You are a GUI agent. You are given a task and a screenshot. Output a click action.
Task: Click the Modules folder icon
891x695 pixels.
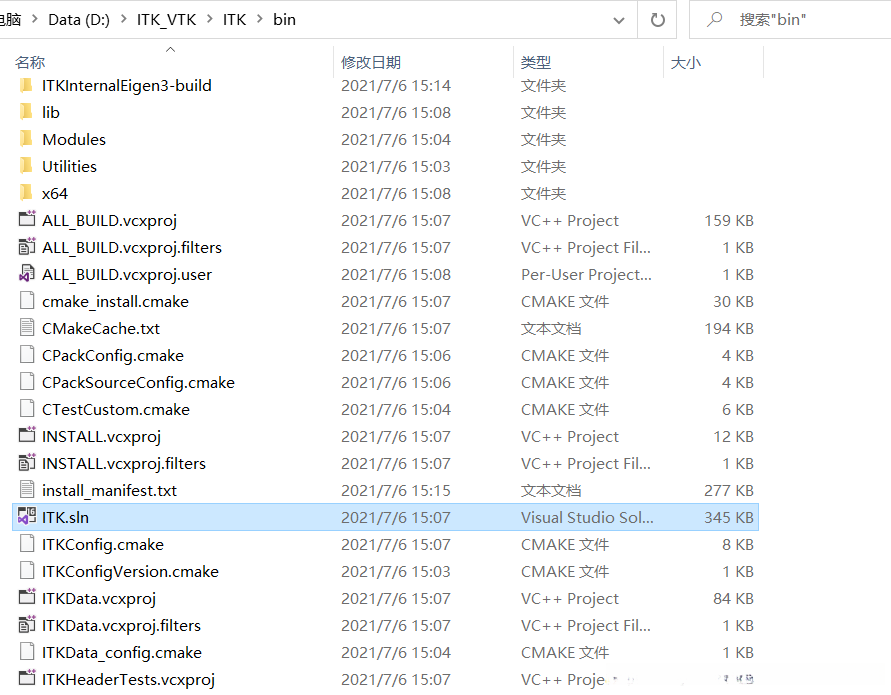[x=26, y=140]
